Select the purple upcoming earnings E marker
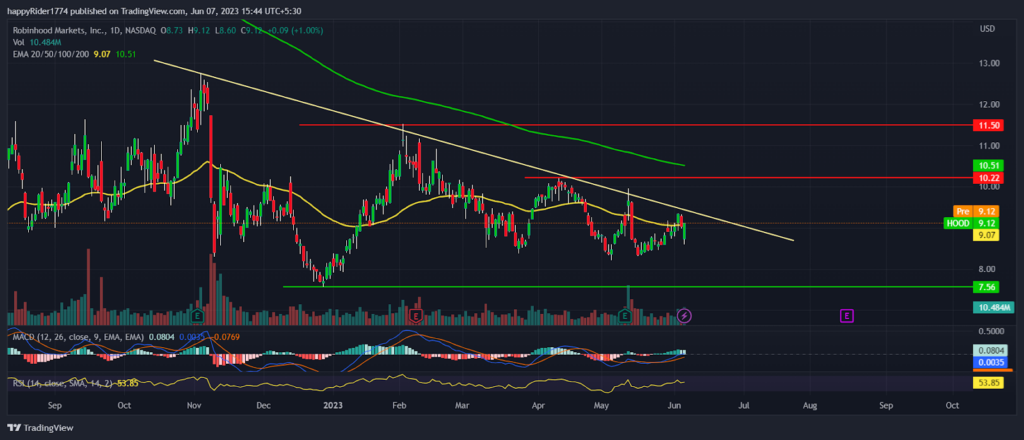 pos(847,317)
